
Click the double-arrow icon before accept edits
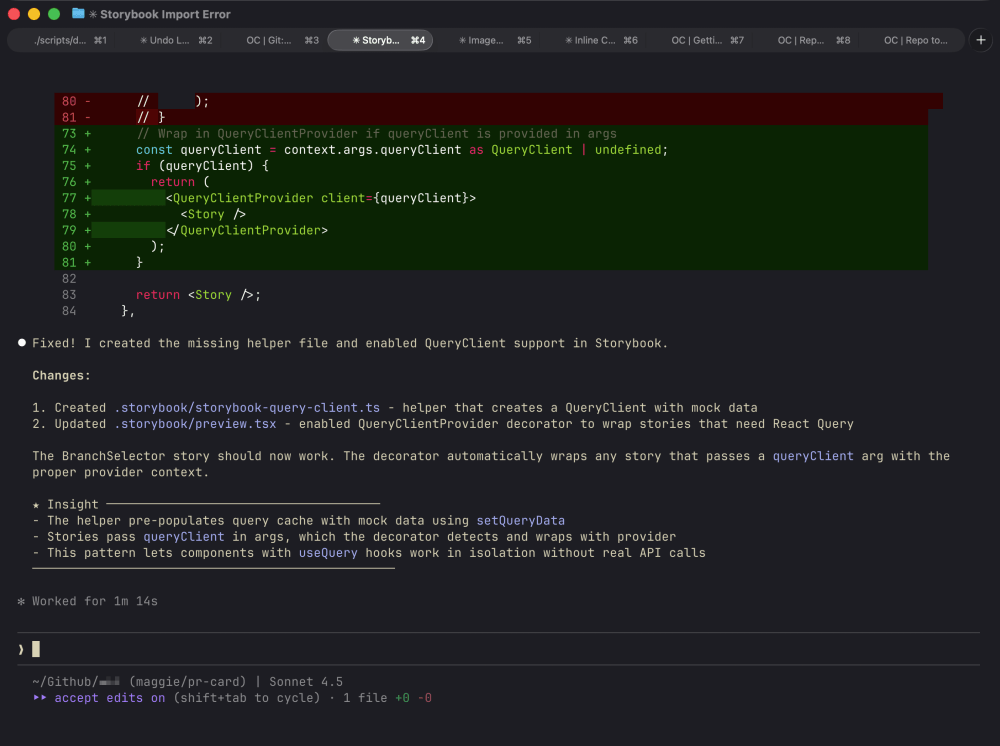click(x=39, y=697)
